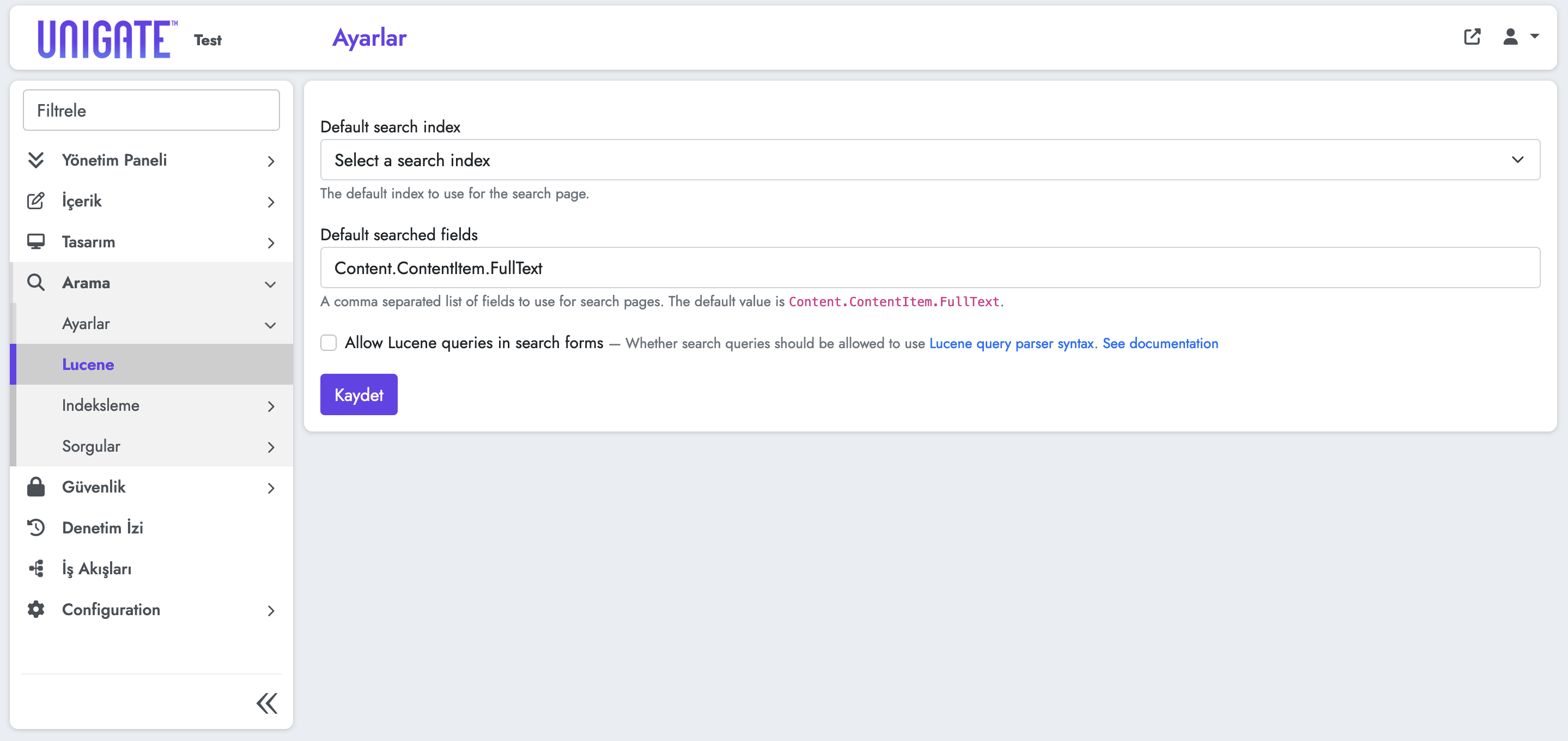Collapse Arama menu chevron
The width and height of the screenshot is (1568, 741).
[x=271, y=284]
